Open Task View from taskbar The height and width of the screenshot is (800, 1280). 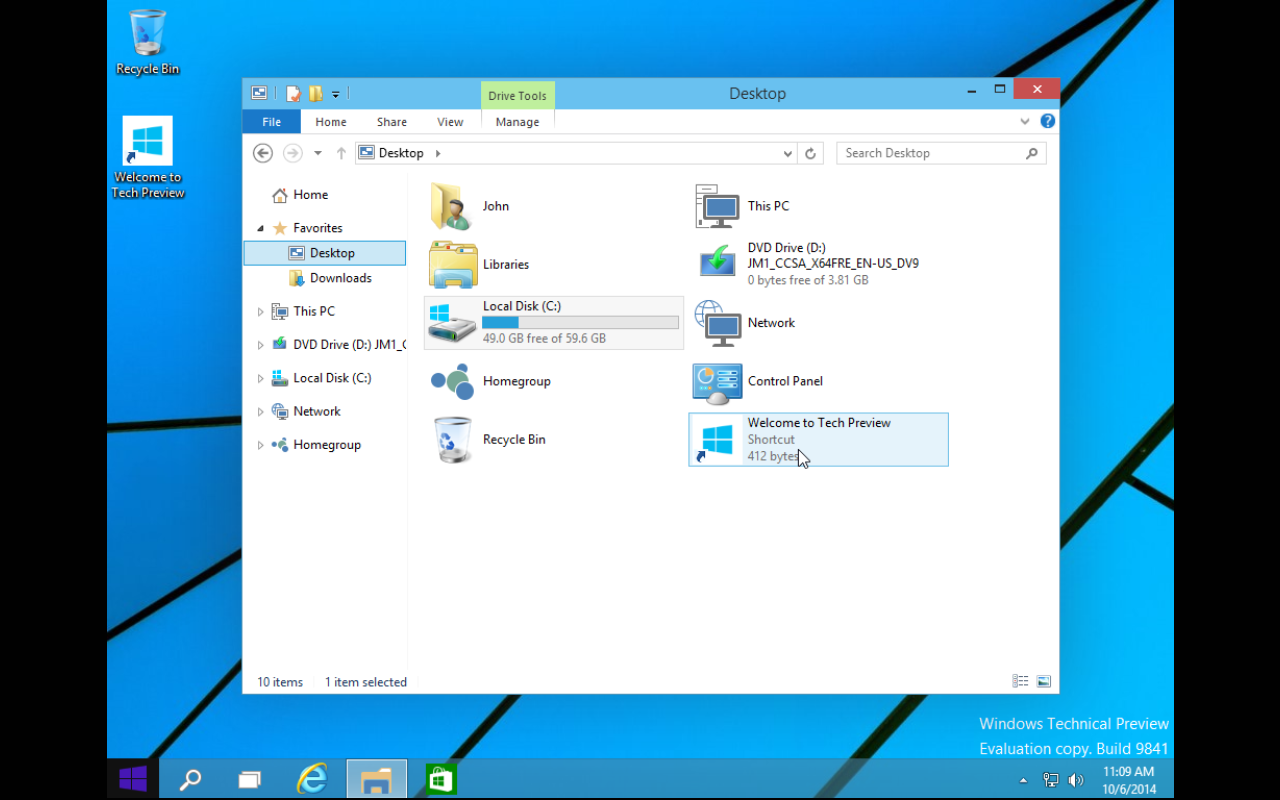pos(249,778)
